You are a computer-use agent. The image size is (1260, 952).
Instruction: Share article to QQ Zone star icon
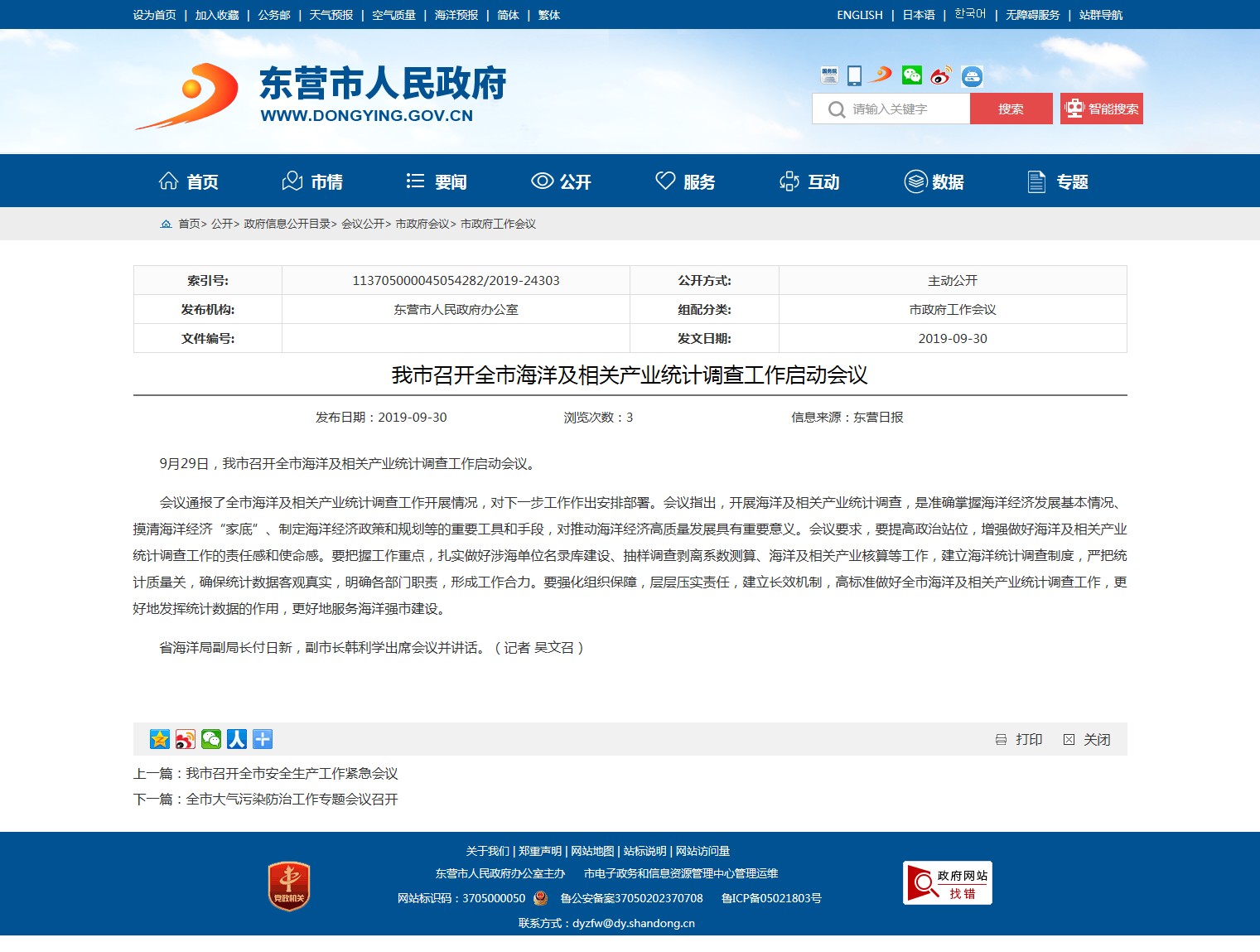(x=160, y=739)
